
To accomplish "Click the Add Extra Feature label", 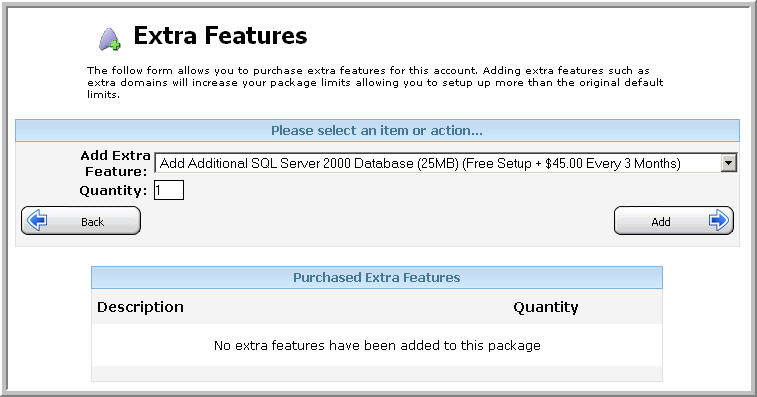I will pyautogui.click(x=116, y=163).
